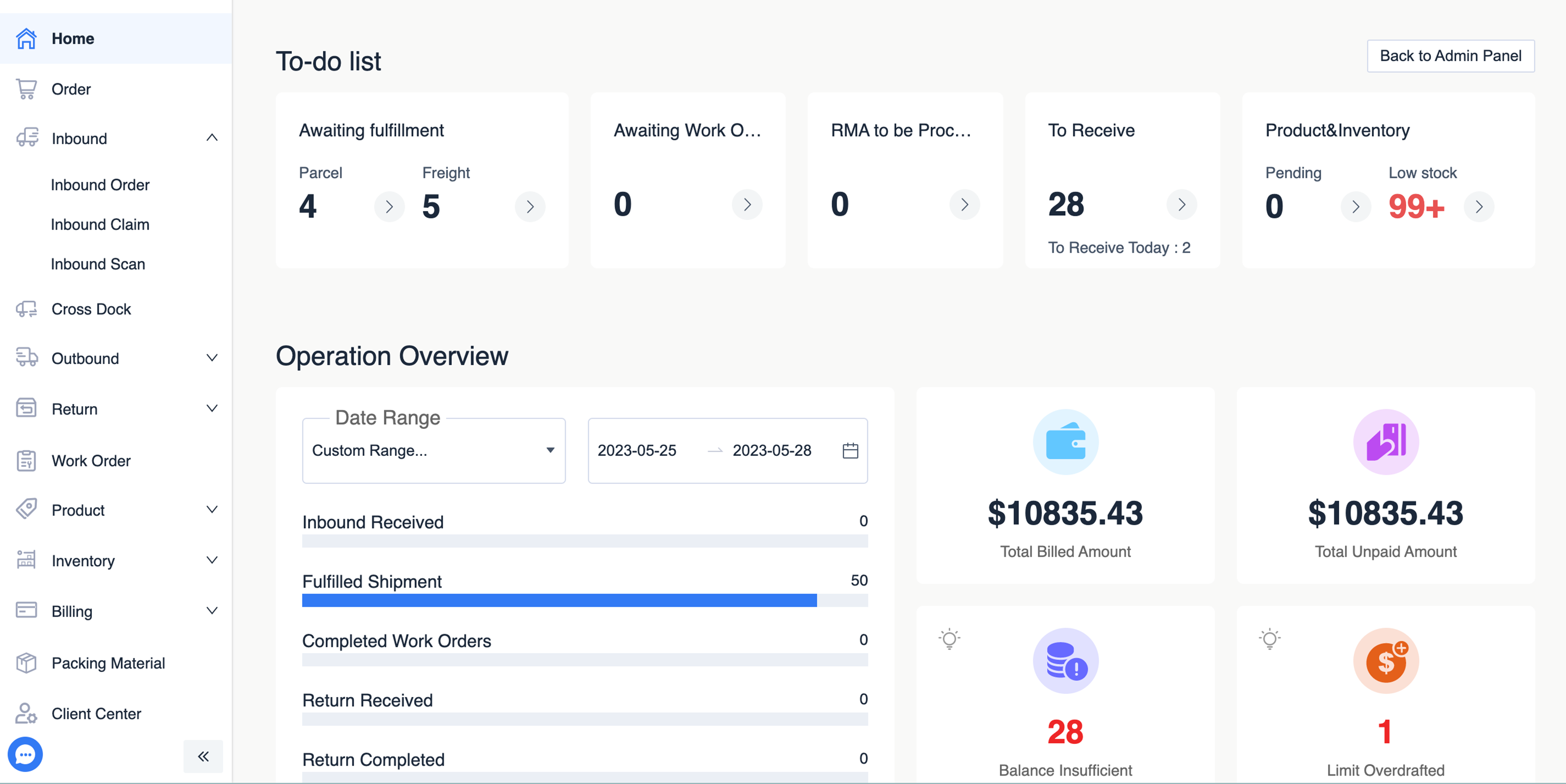The width and height of the screenshot is (1566, 784).
Task: Expand the Outbound menu chevron
Action: point(212,358)
